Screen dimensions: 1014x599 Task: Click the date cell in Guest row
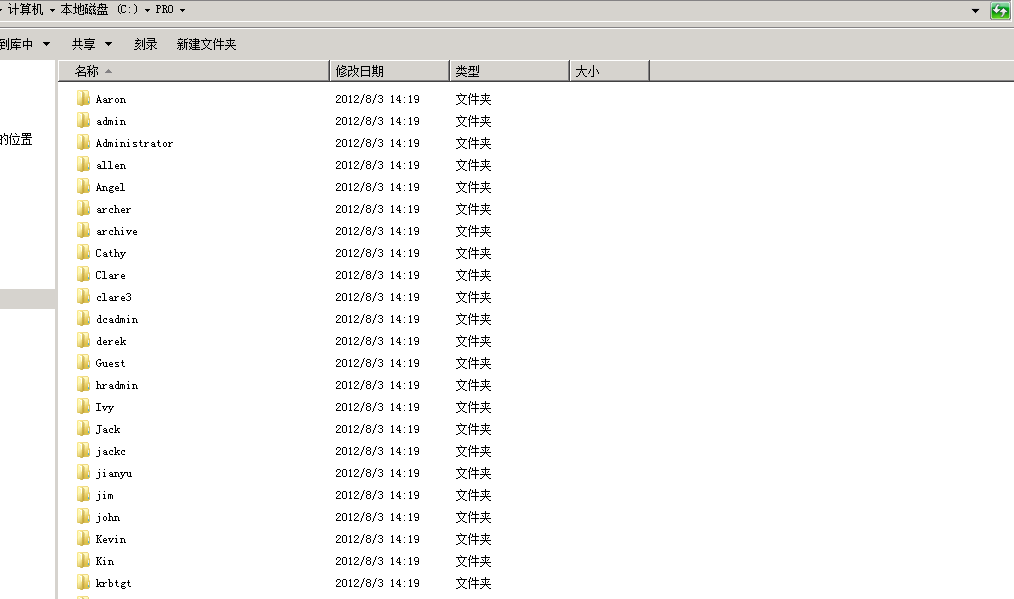[377, 363]
